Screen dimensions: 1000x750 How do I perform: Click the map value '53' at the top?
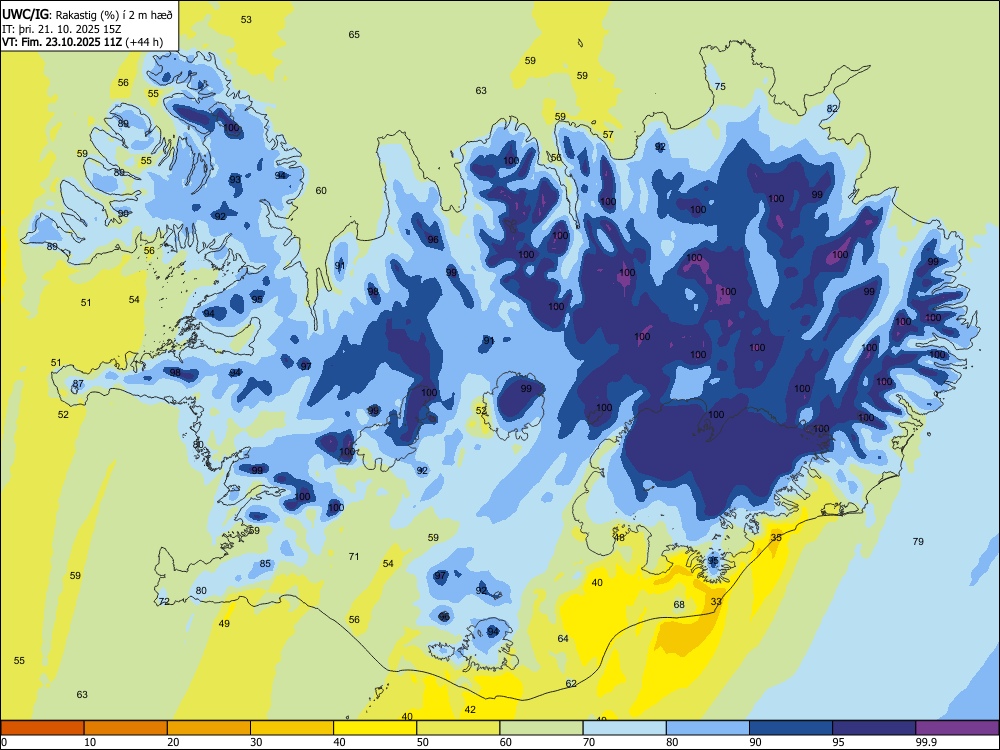[x=246, y=19]
